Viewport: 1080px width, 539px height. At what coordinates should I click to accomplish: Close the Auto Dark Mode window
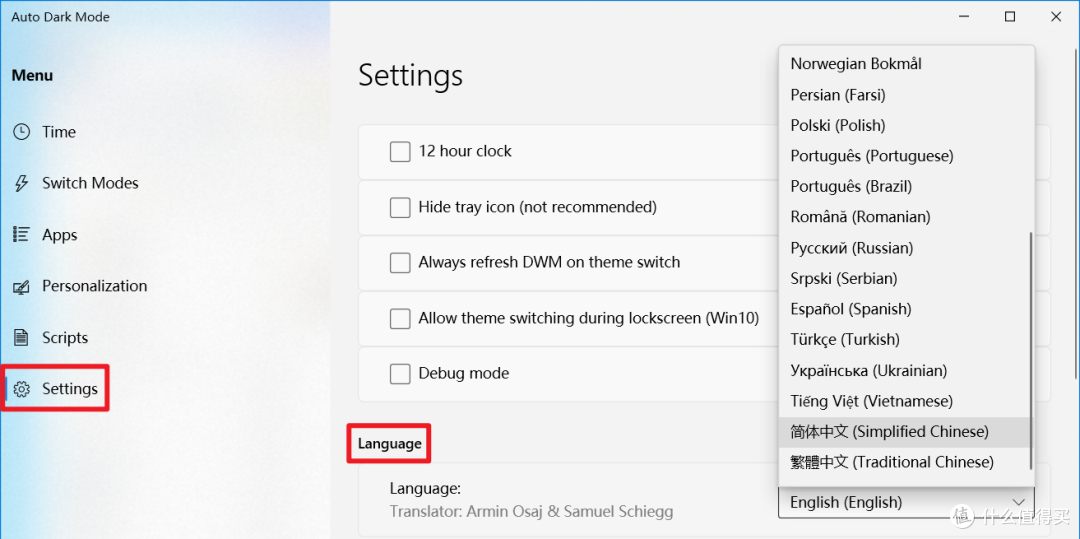1056,17
